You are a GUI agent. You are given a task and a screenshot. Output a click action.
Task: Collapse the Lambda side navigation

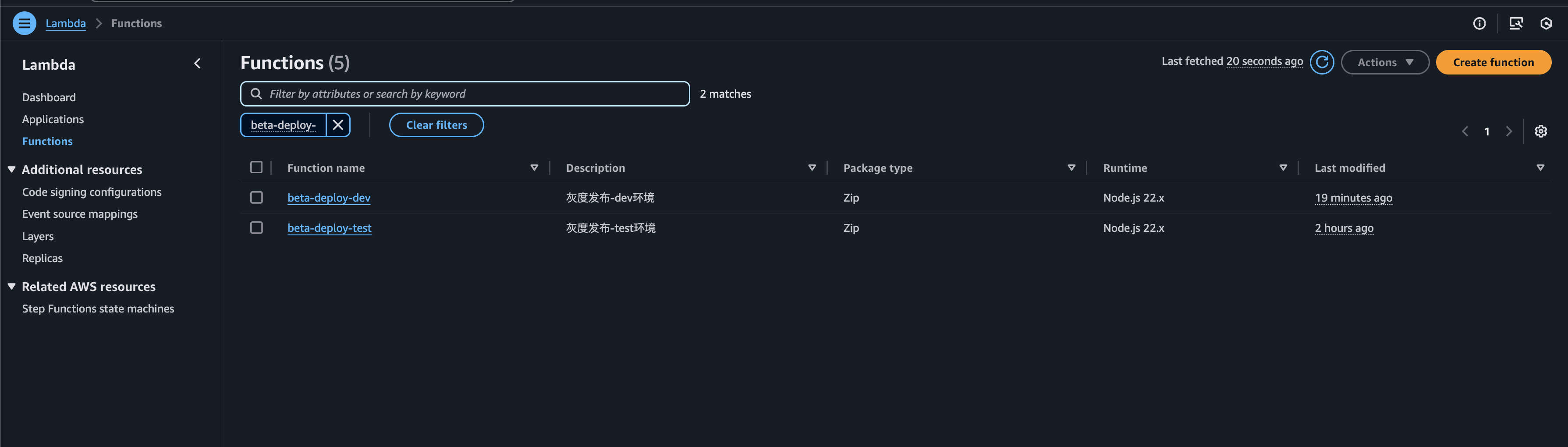pyautogui.click(x=197, y=64)
